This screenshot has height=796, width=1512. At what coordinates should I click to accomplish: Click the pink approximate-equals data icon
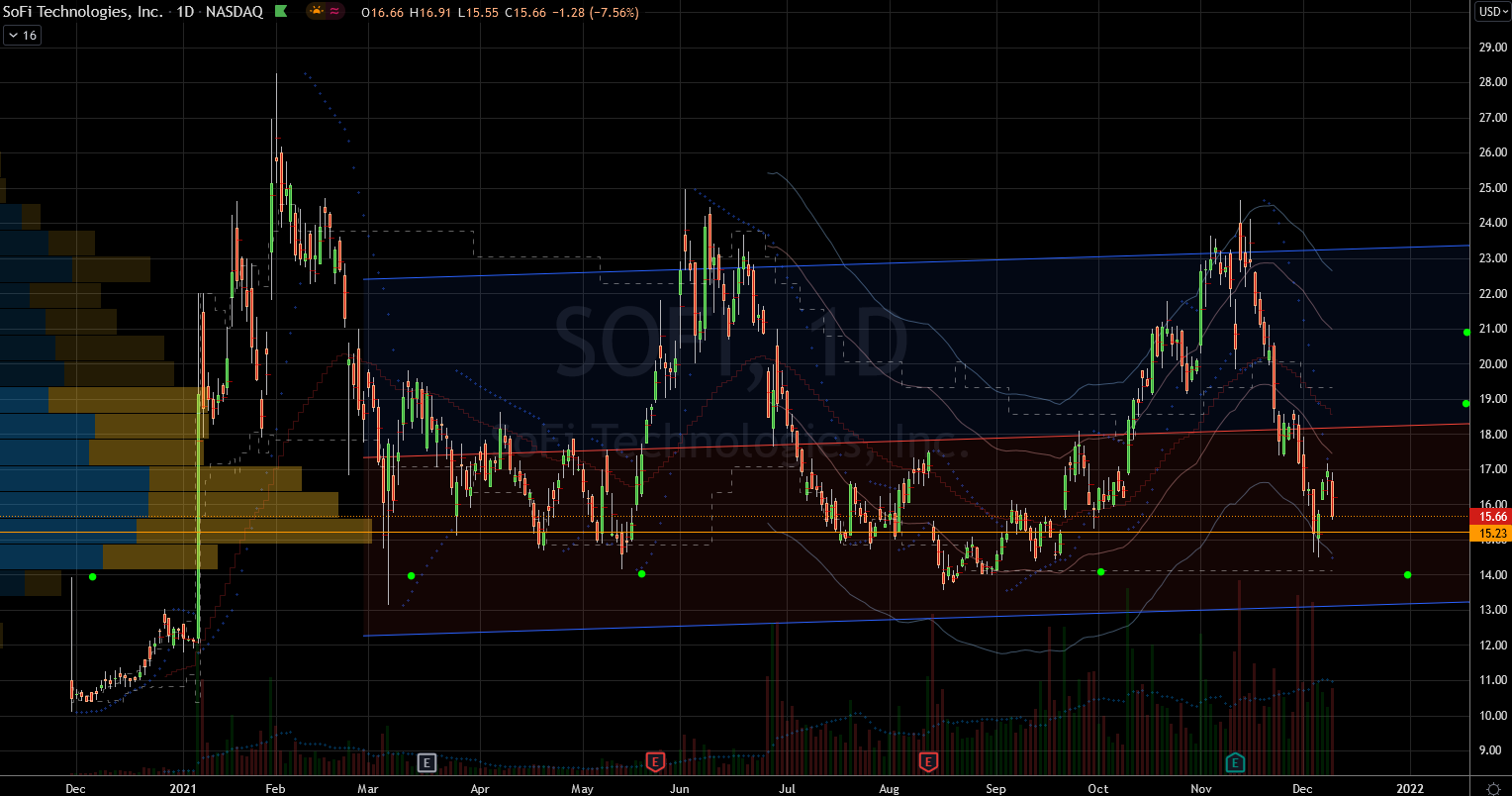pos(335,13)
